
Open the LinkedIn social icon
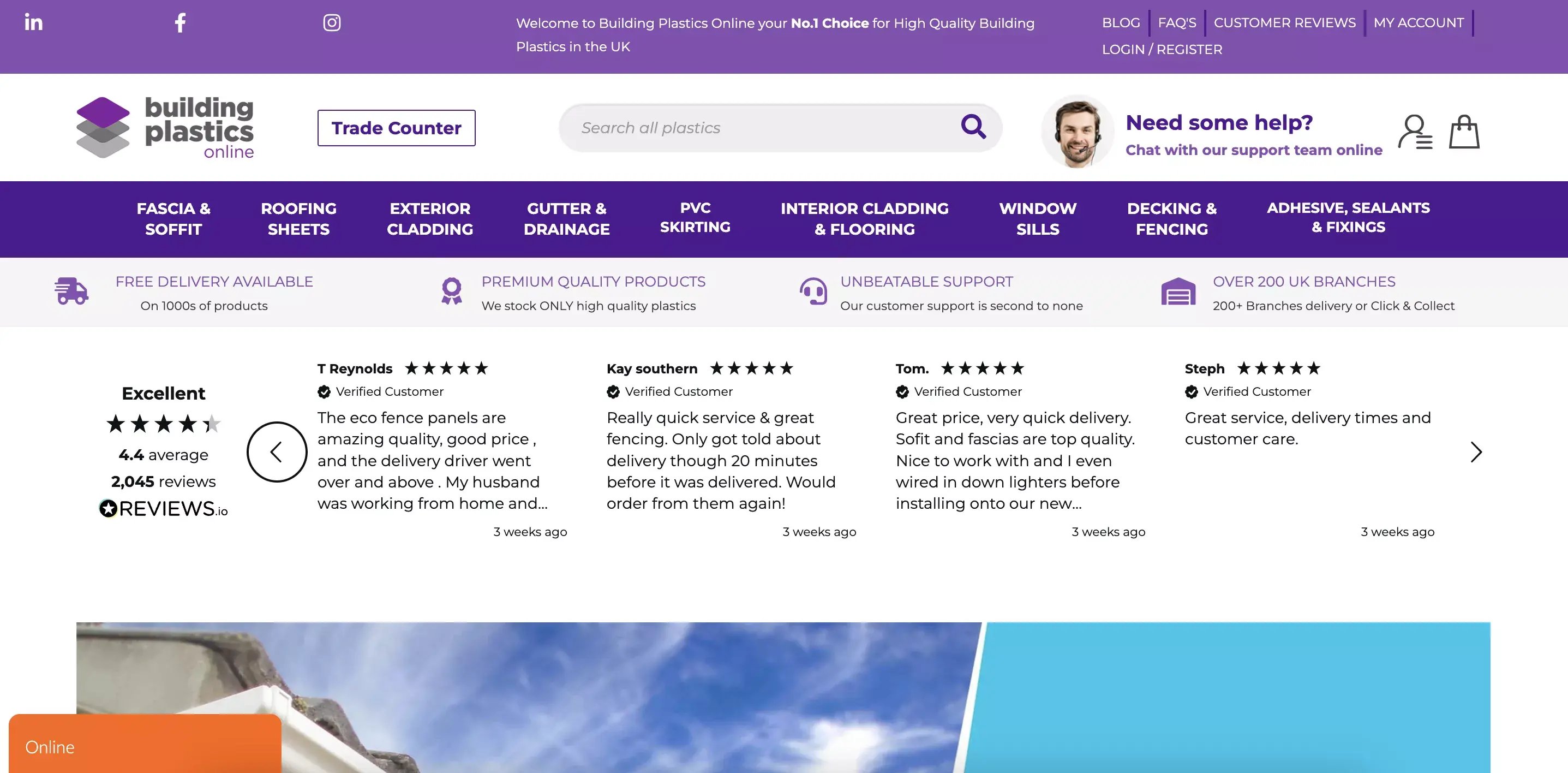click(33, 22)
